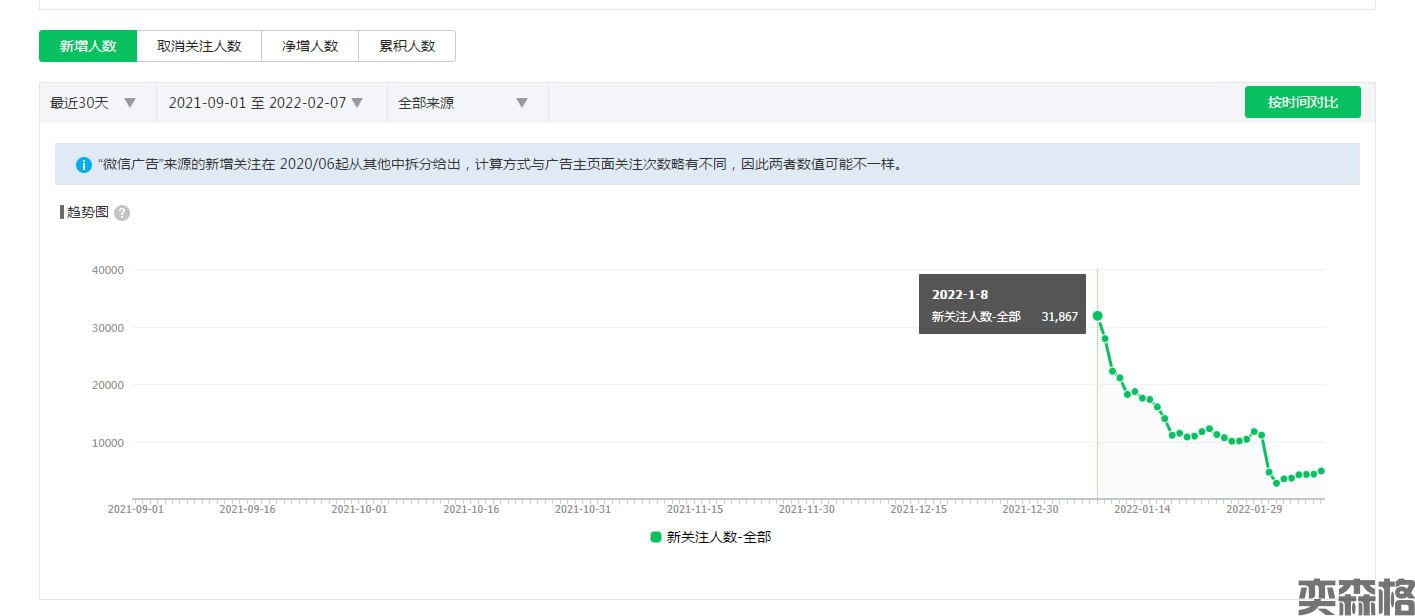Click the rightmost data point on the trend line
Image resolution: width=1415 pixels, height=616 pixels.
tap(1321, 470)
